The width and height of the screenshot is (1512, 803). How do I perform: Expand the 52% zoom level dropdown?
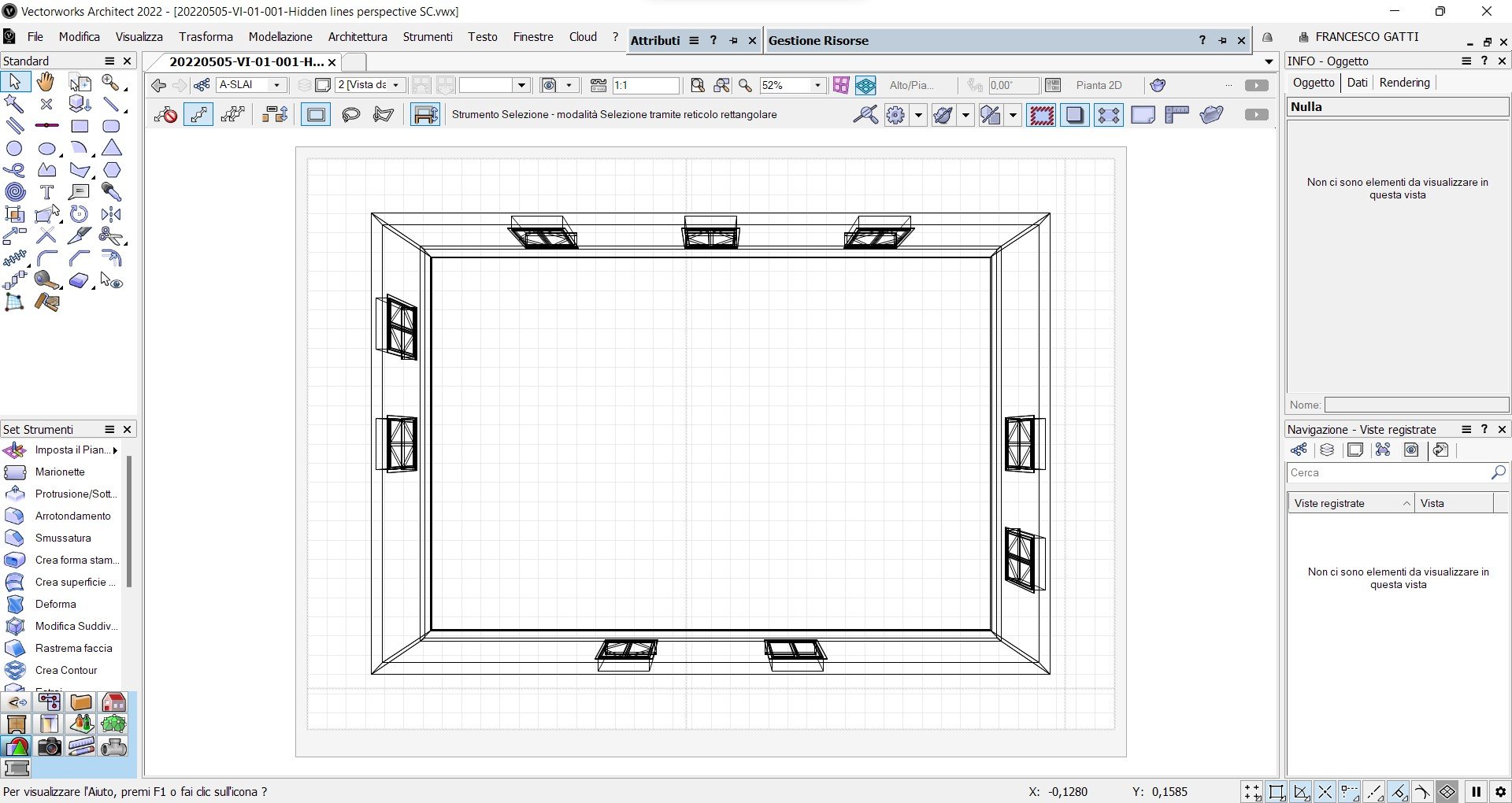click(x=817, y=85)
